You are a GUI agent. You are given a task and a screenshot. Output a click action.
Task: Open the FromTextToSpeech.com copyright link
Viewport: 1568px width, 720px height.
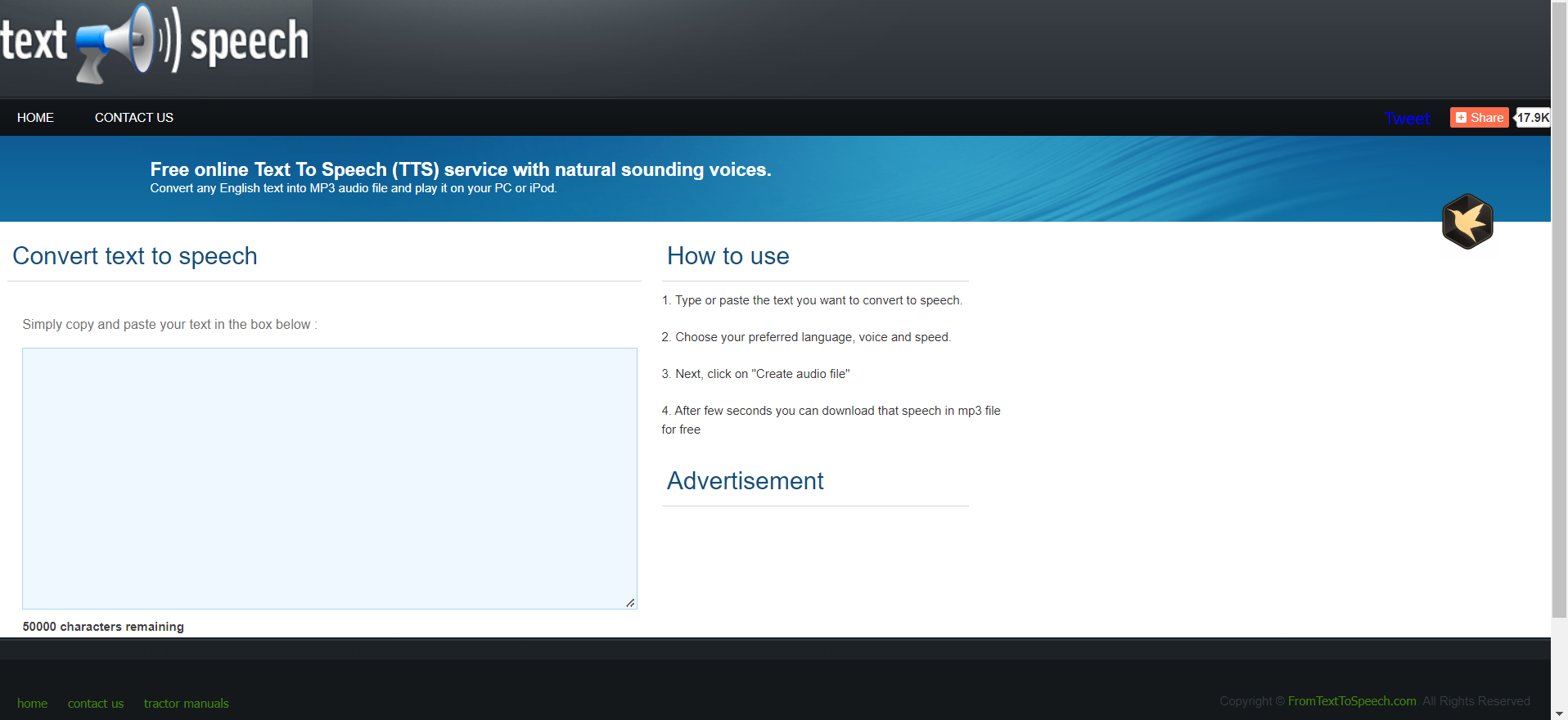(1351, 701)
